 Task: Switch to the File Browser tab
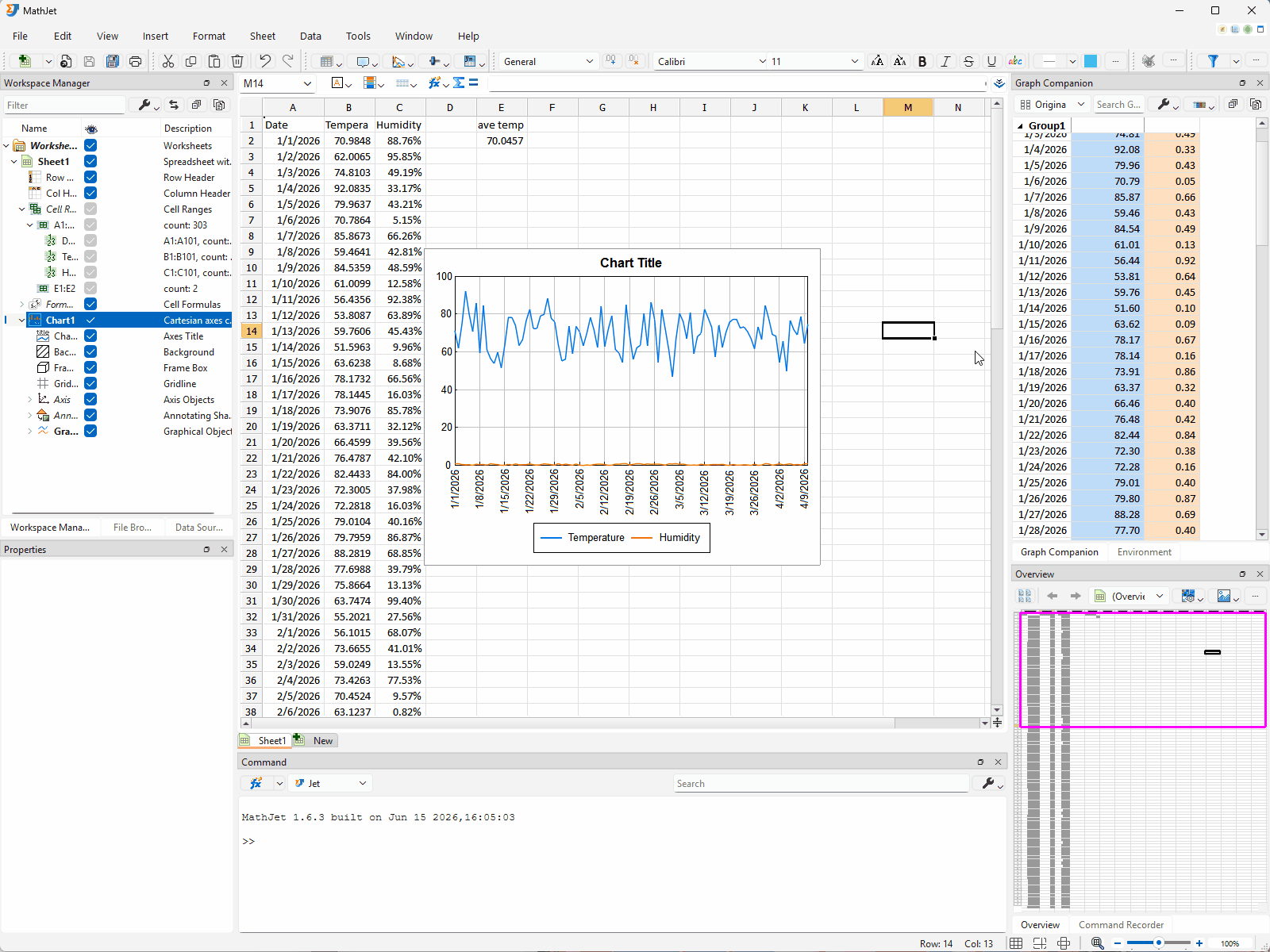click(132, 528)
